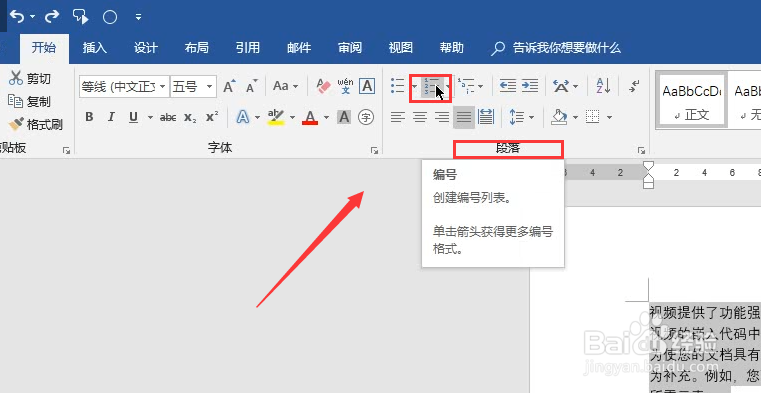Screen dimensions: 761x393
Task: Apply the red font color
Action: click(x=310, y=117)
